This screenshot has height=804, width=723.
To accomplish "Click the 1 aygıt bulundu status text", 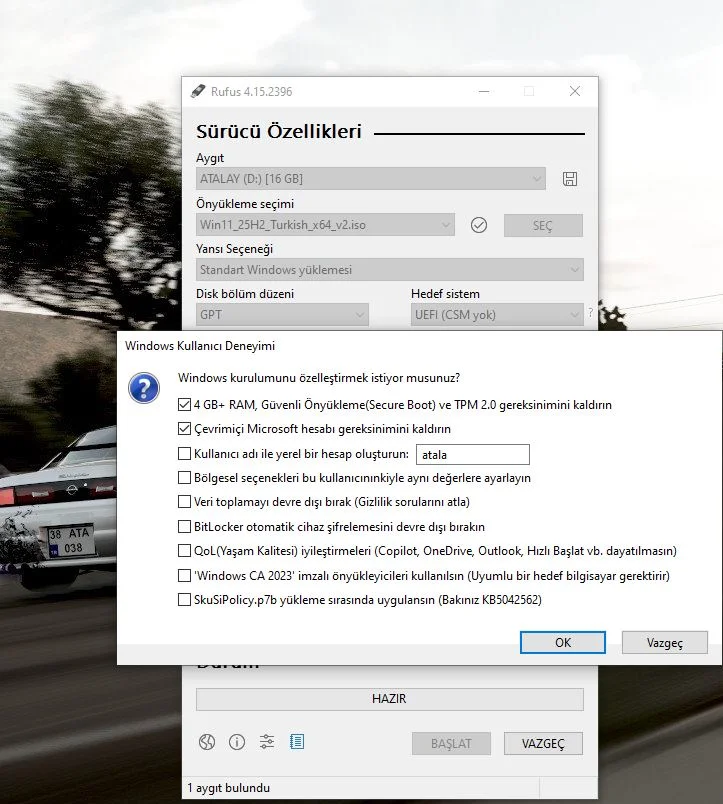I will pyautogui.click(x=229, y=788).
